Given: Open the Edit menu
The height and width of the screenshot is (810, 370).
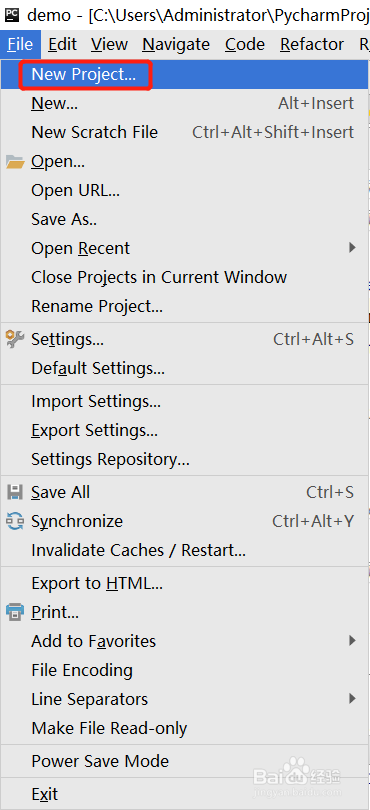Looking at the screenshot, I should (x=63, y=44).
